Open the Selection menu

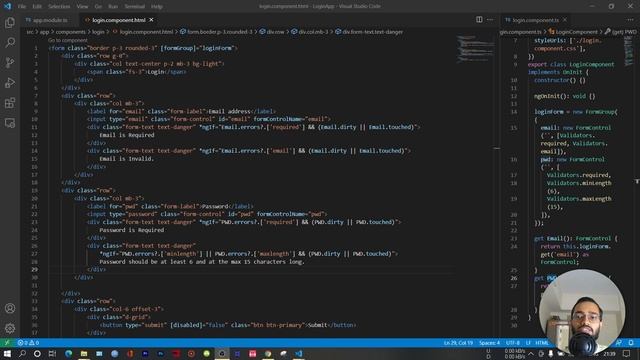[59, 7]
